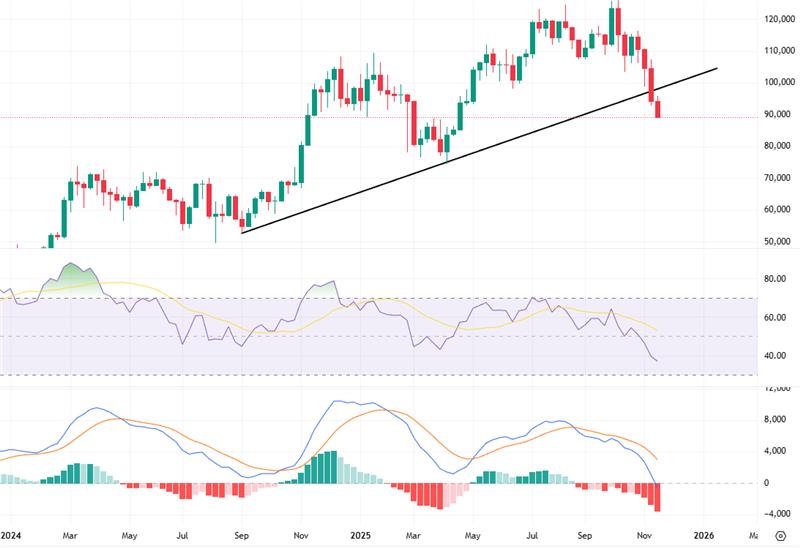Click the latest red MACD histogram bar

[658, 497]
